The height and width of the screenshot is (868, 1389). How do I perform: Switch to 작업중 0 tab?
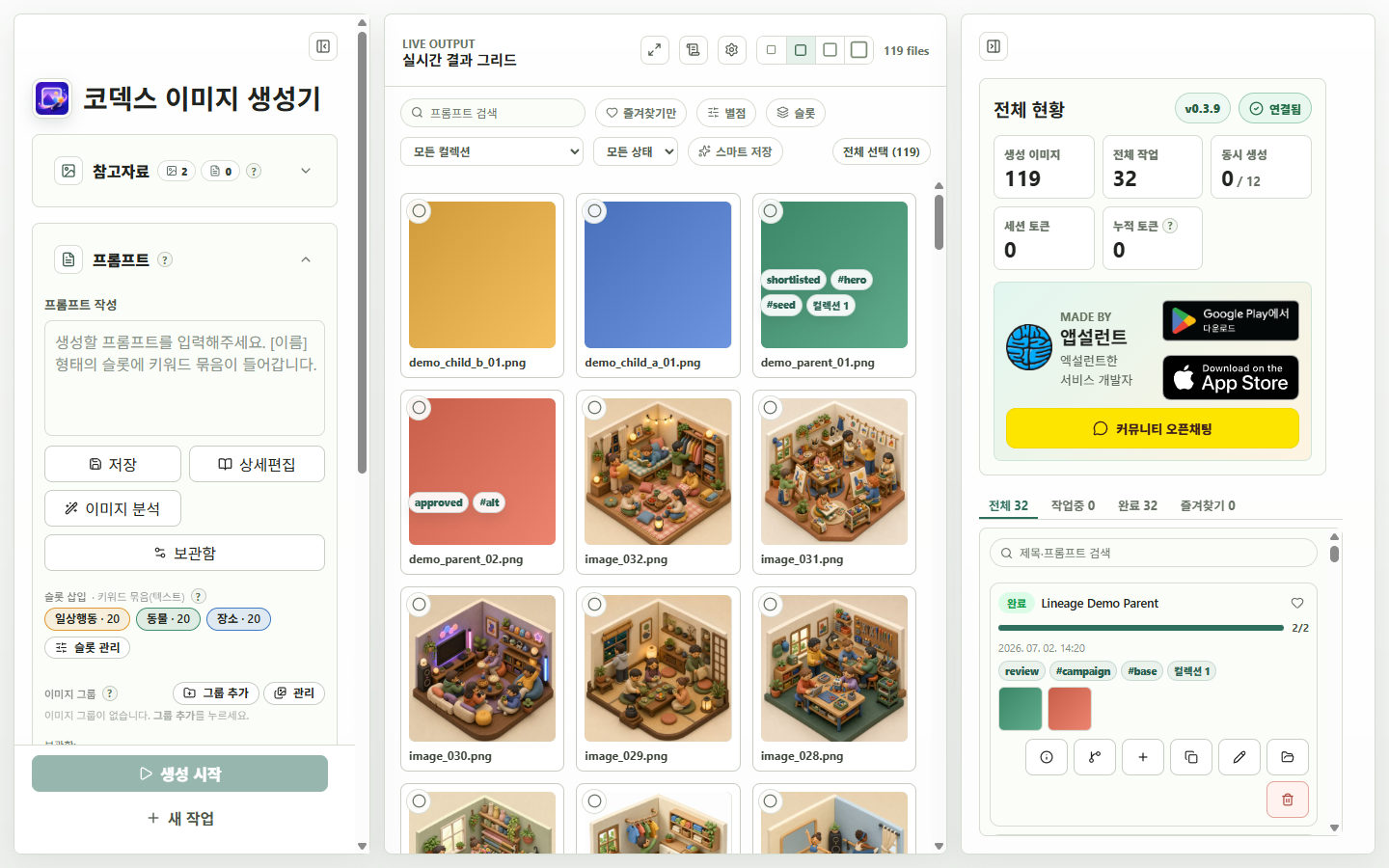coord(1073,505)
